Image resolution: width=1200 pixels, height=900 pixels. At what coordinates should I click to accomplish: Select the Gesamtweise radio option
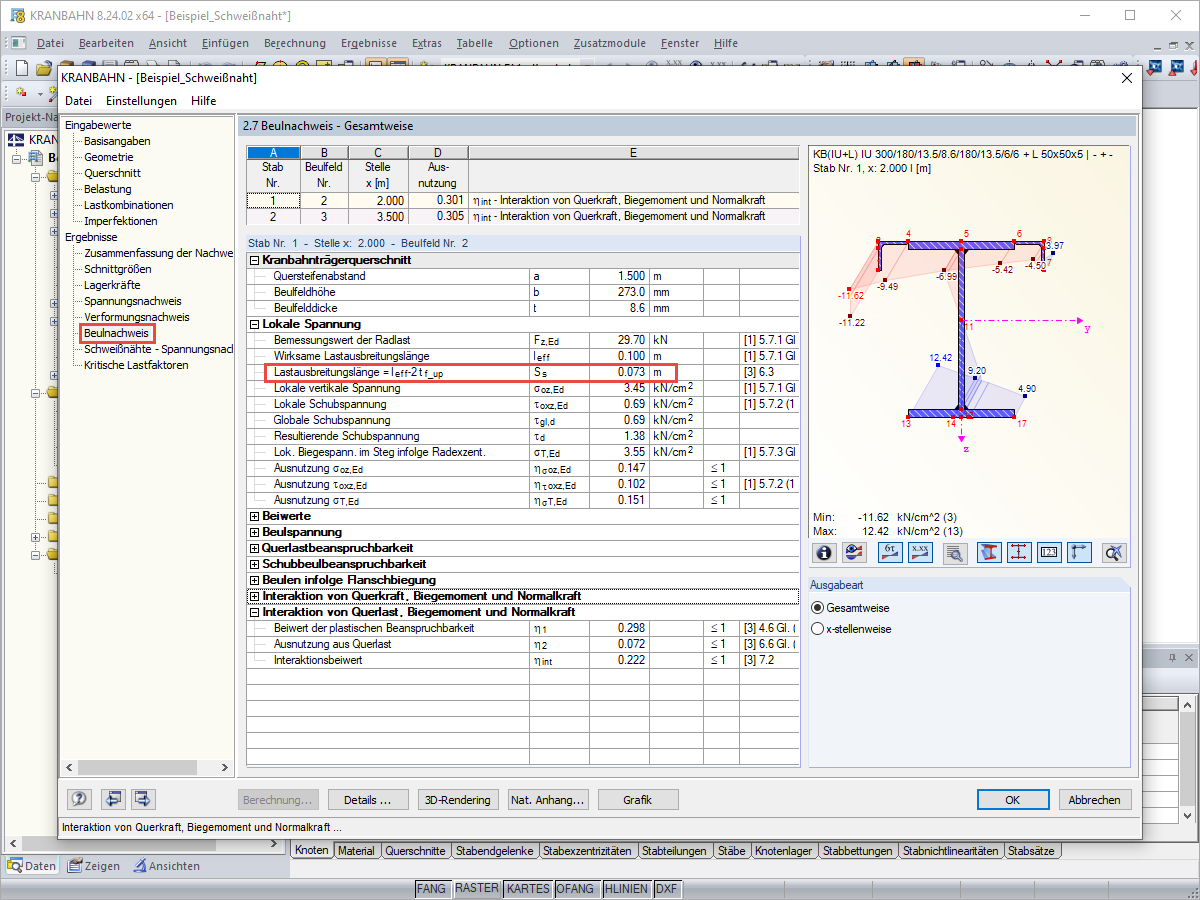click(818, 608)
